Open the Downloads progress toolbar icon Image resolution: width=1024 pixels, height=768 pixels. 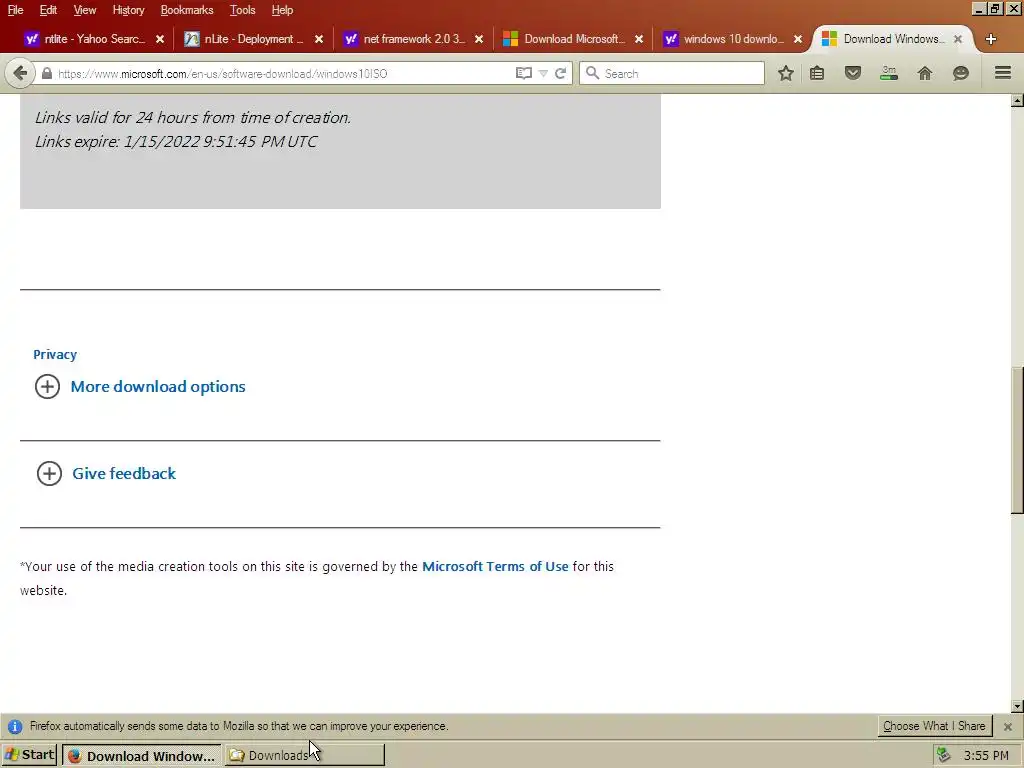coord(889,72)
